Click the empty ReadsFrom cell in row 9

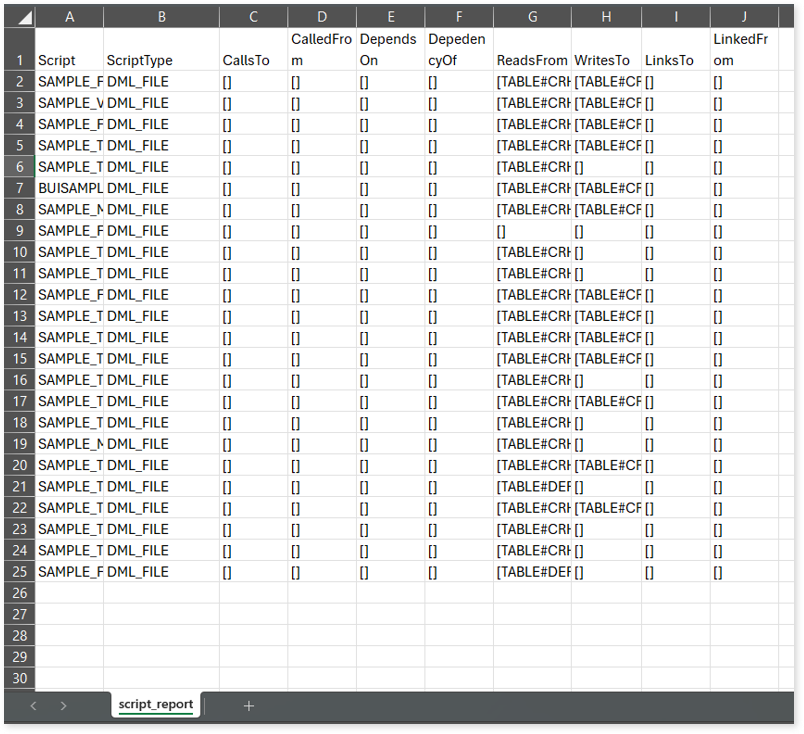(532, 231)
